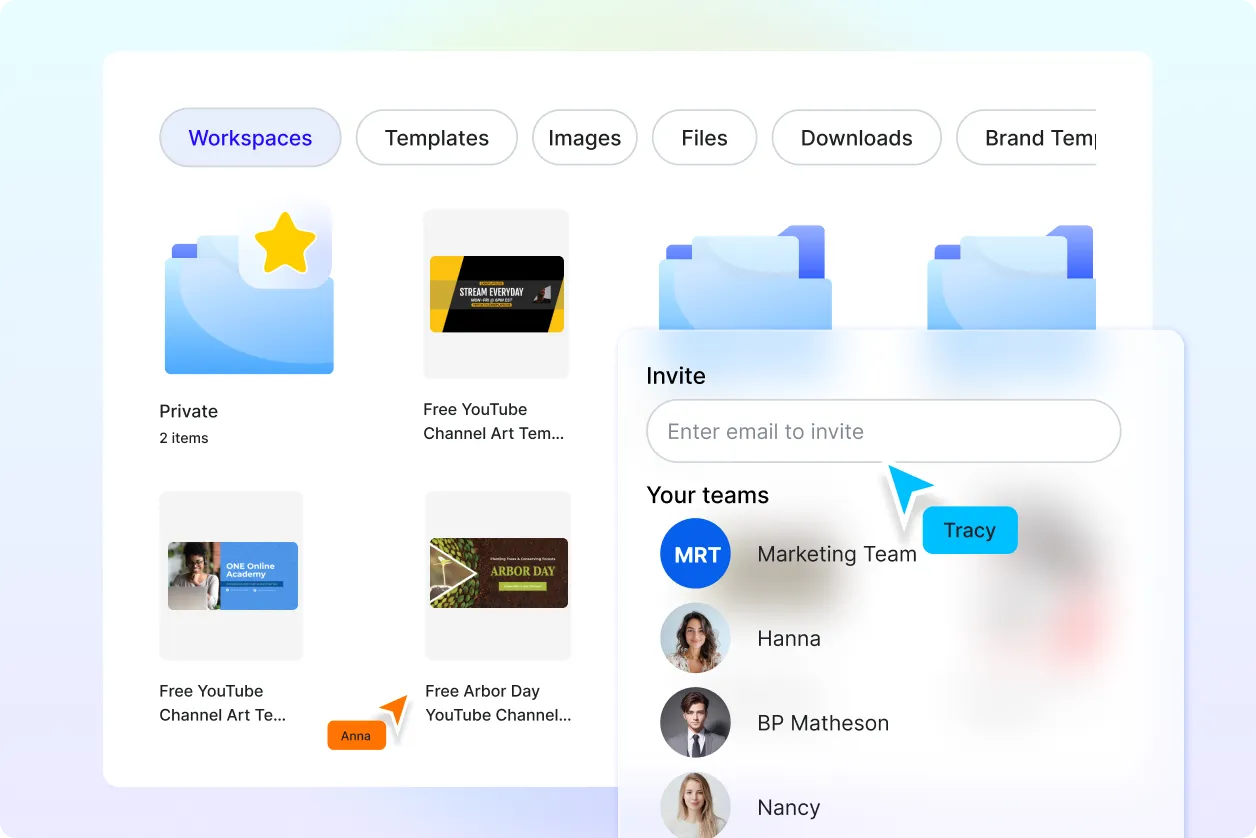This screenshot has width=1256, height=838.
Task: Open the rightmost blue workspace folder
Action: 1010,280
